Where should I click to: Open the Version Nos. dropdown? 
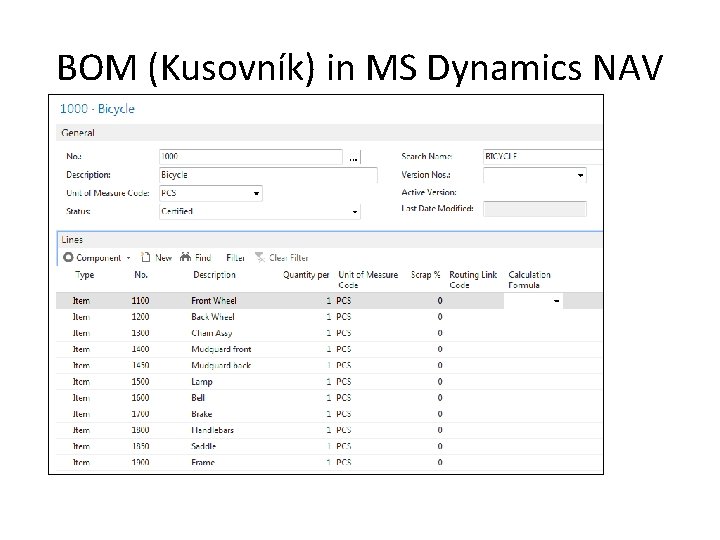click(580, 175)
